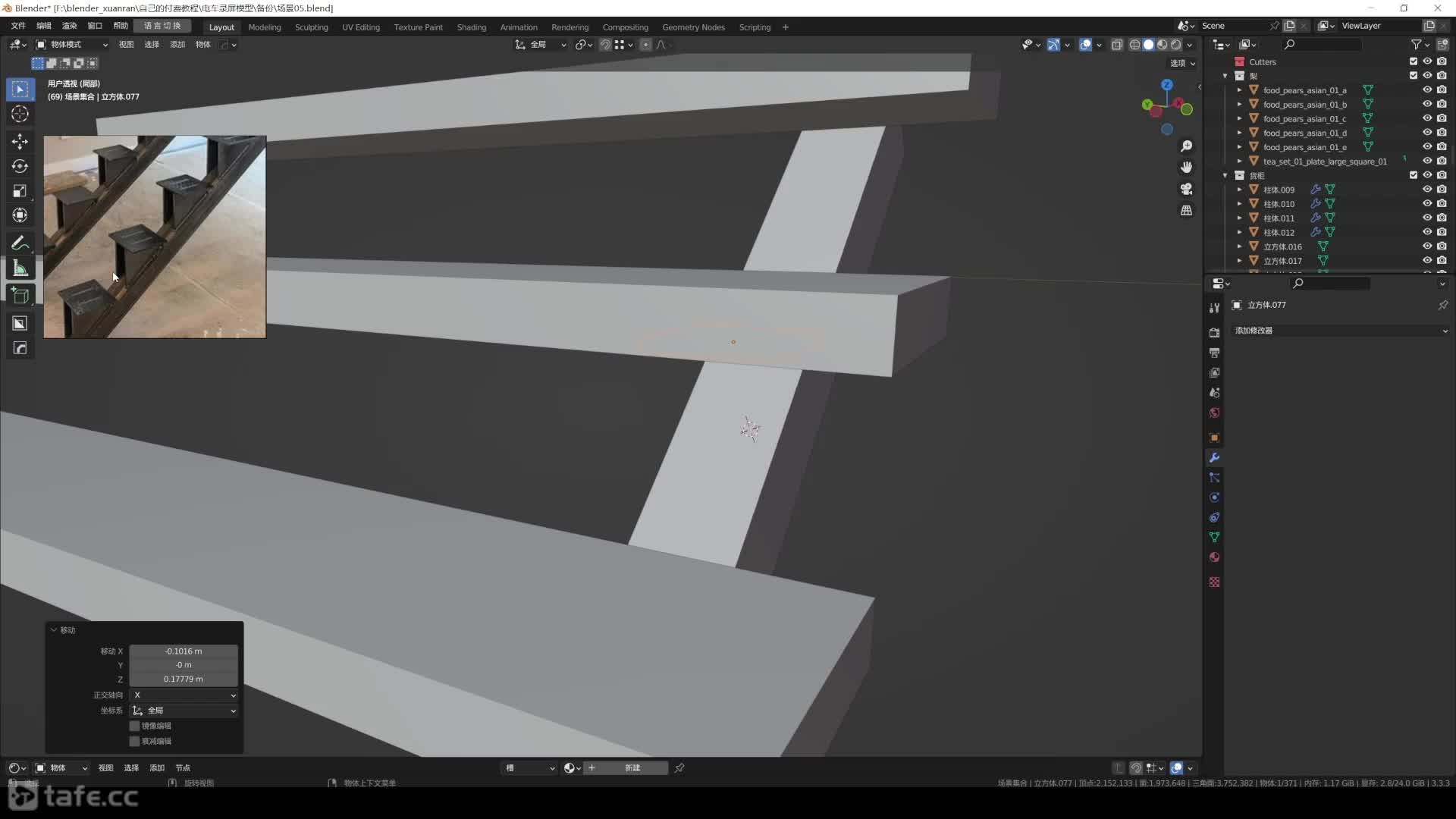Open the 编辑 menu
The height and width of the screenshot is (819, 1456).
tap(44, 26)
